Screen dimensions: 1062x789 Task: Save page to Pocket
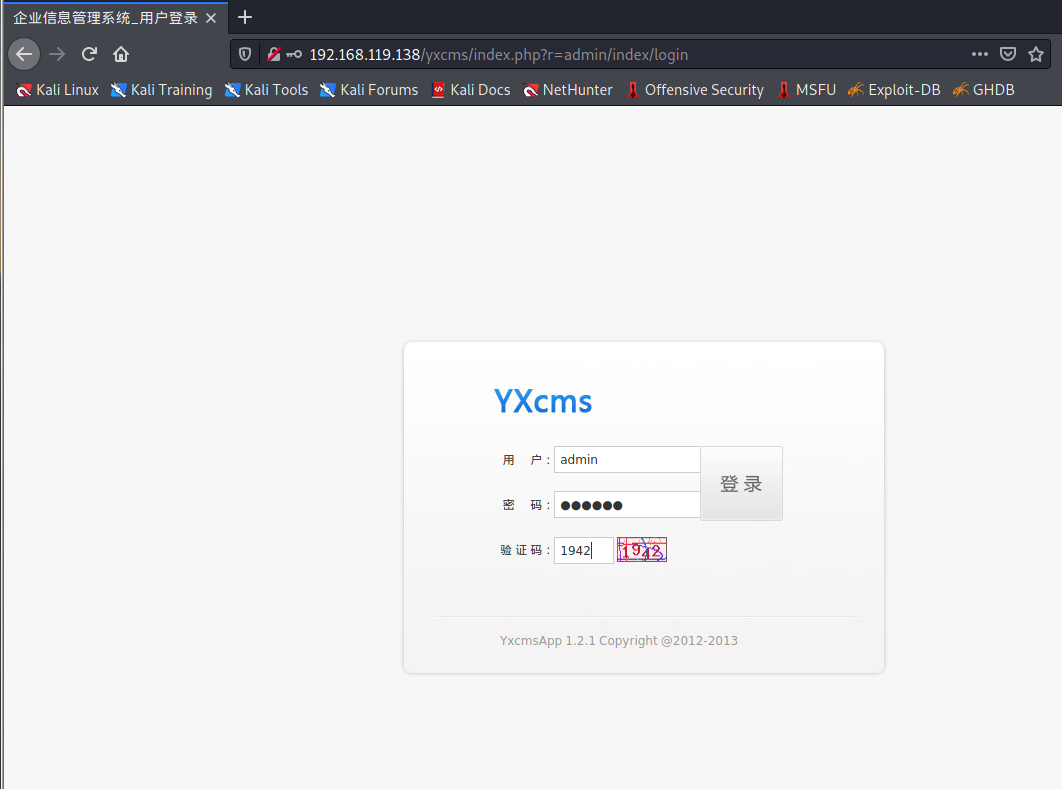coord(1008,54)
